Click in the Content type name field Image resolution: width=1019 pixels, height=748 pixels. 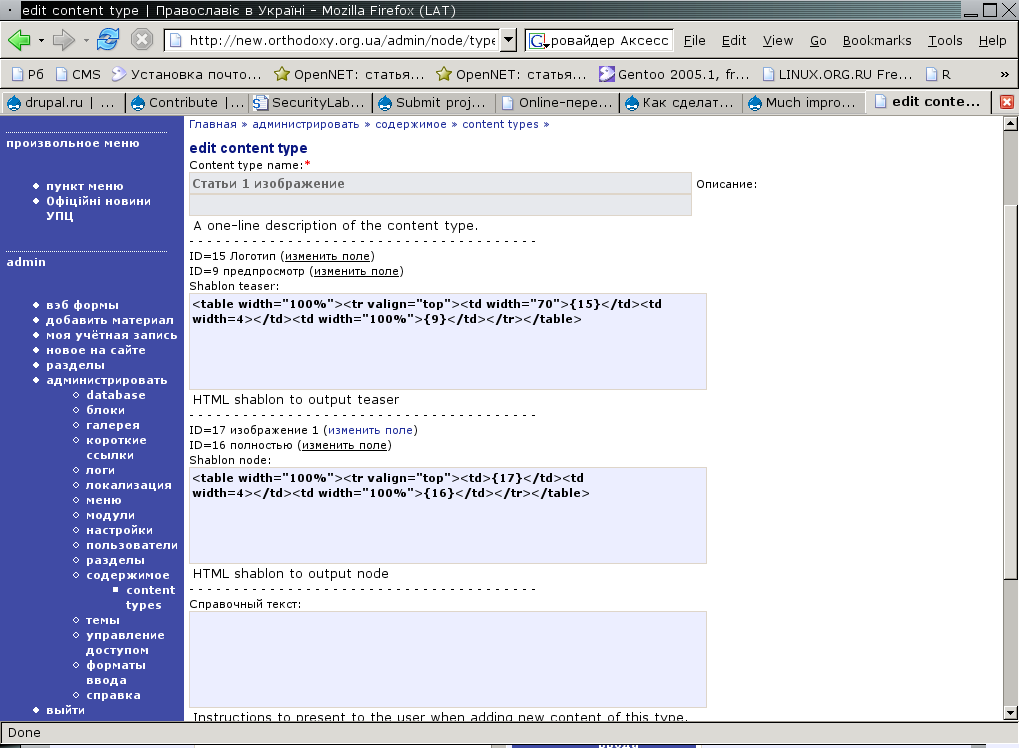(440, 184)
